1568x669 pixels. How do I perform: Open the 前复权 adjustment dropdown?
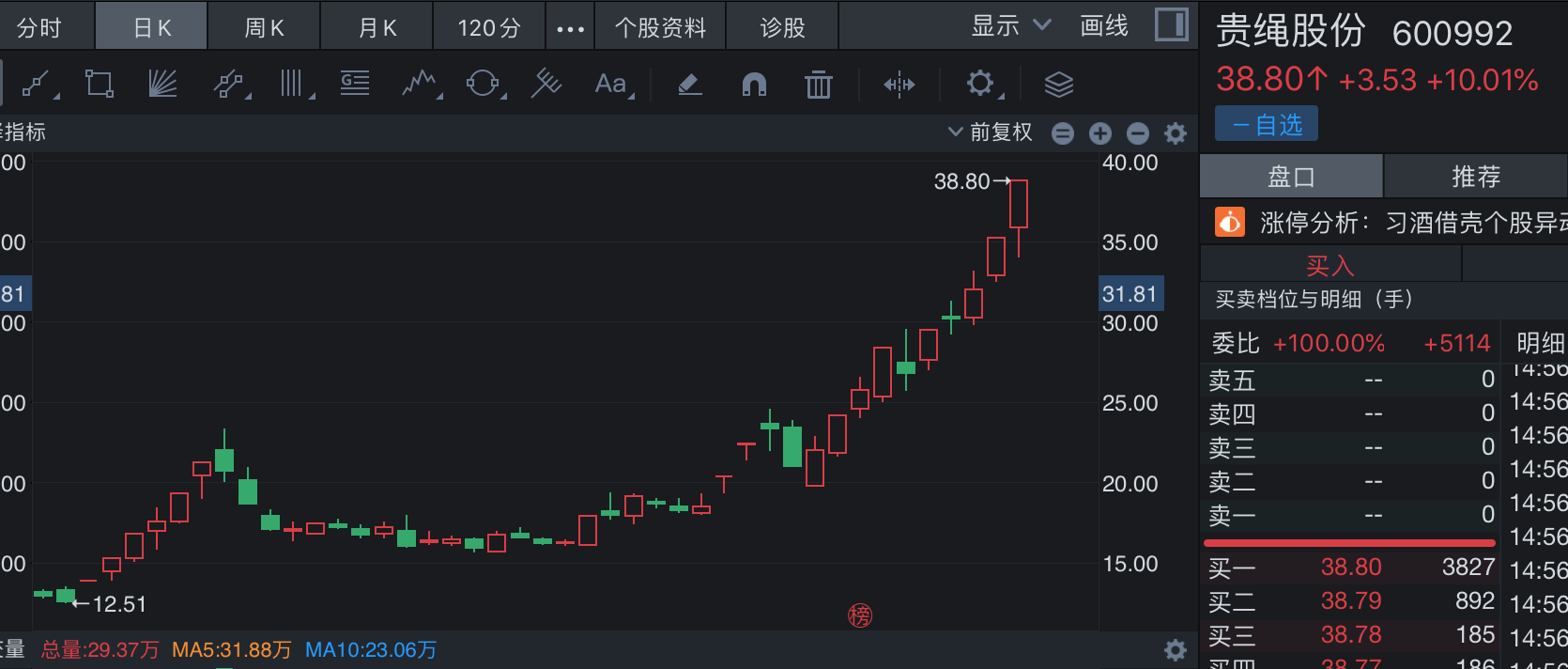[x=991, y=132]
